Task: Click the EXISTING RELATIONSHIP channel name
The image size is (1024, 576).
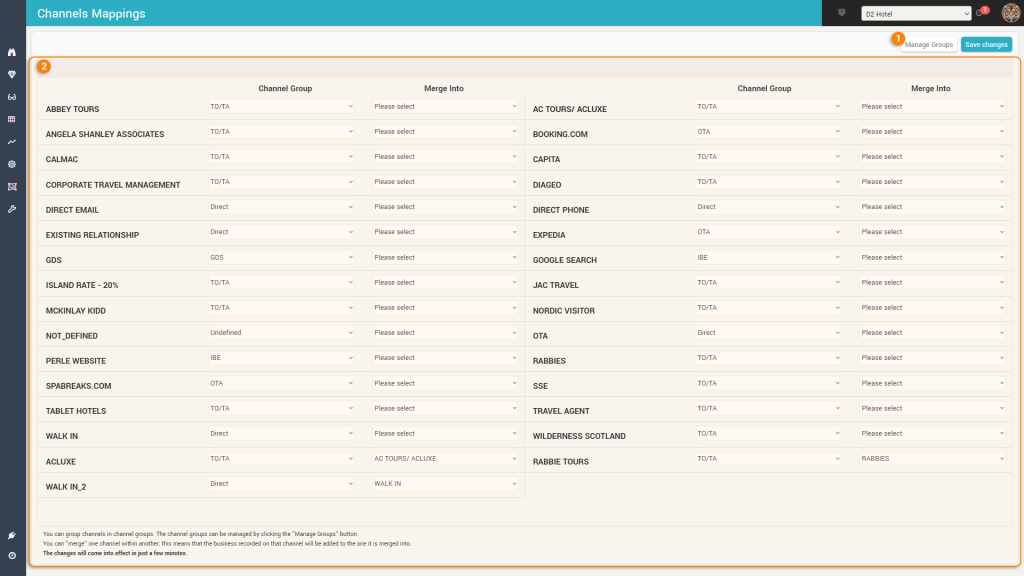Action: coord(92,235)
